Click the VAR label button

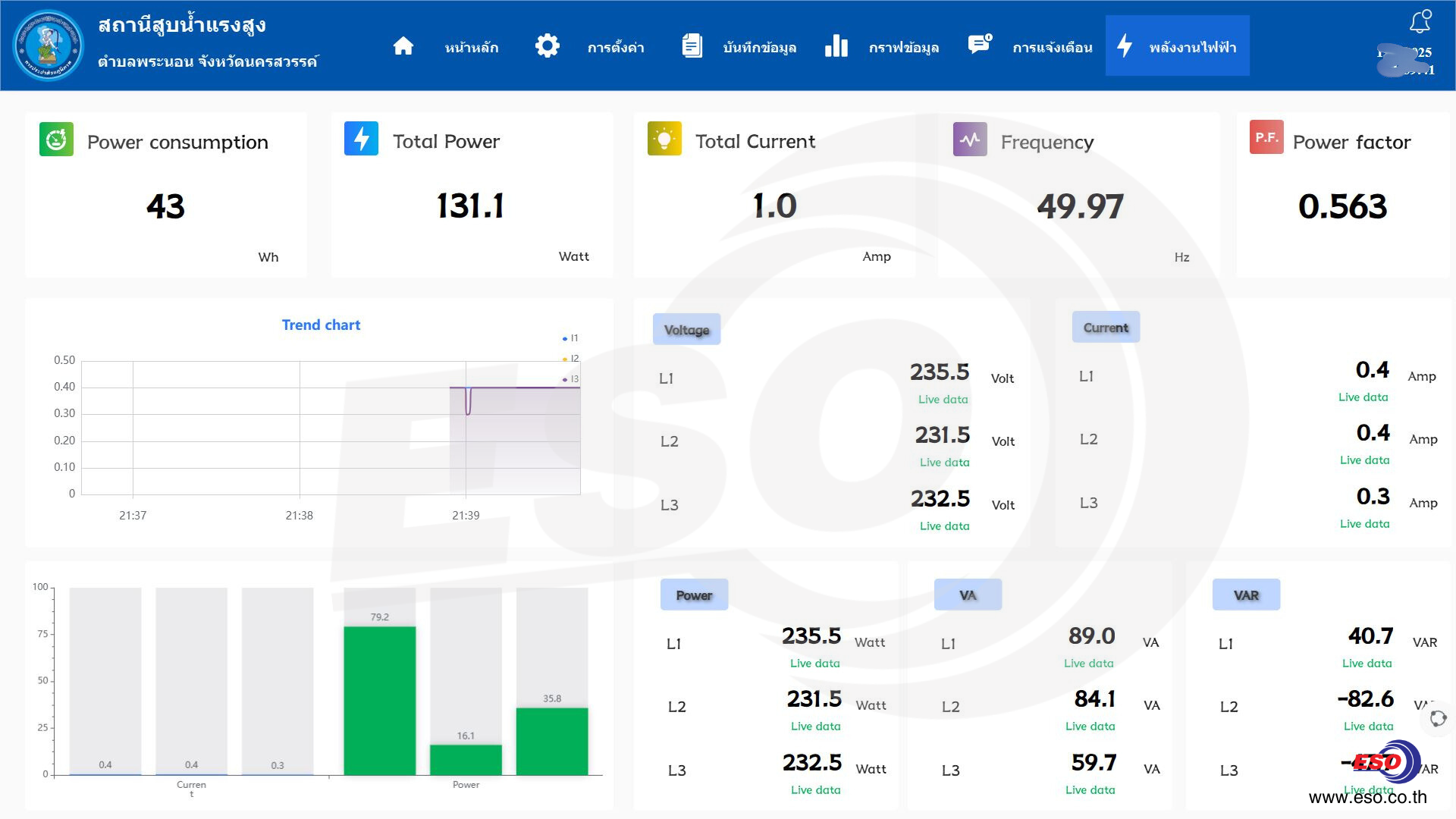(1246, 595)
